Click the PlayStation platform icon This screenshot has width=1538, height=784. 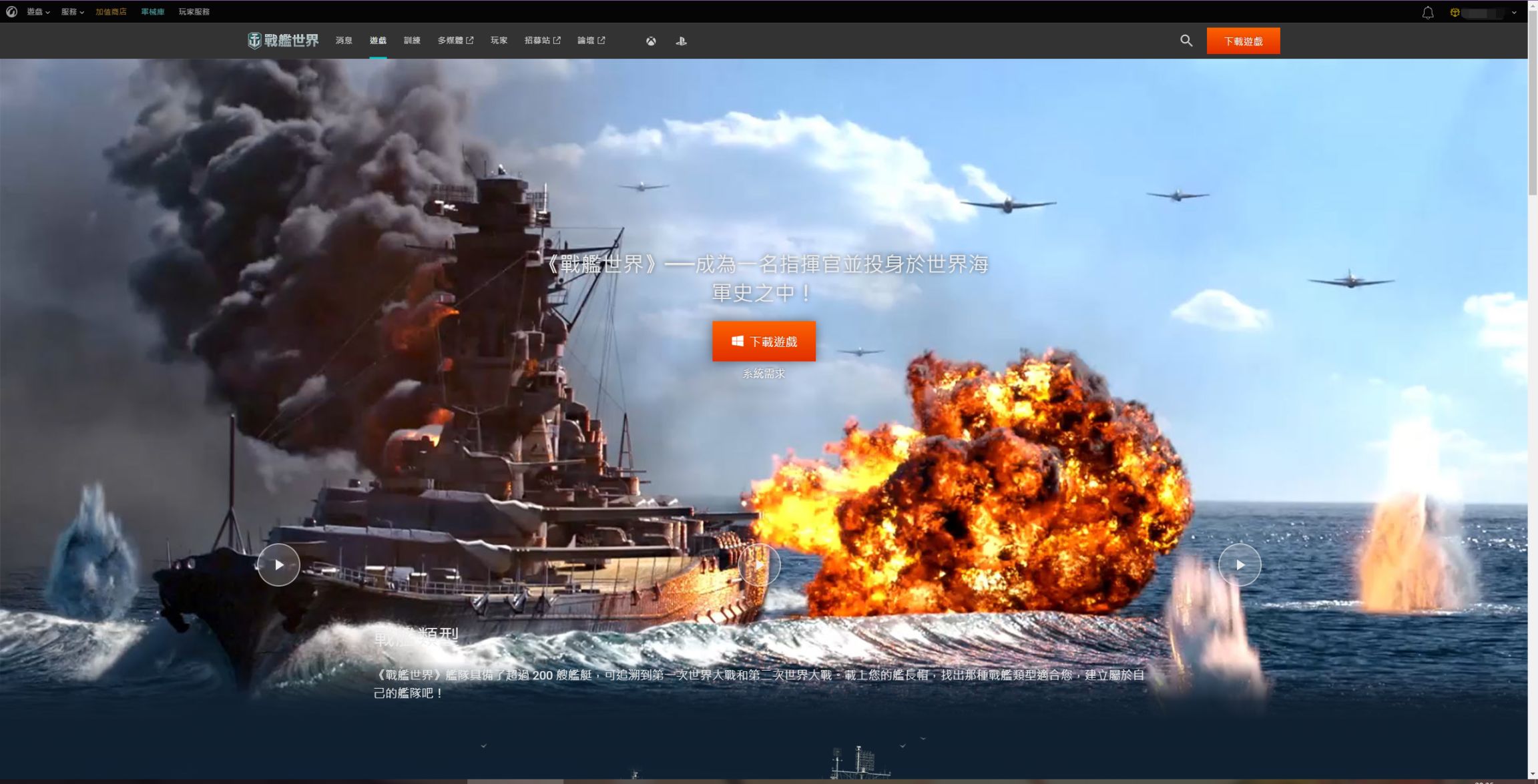681,41
